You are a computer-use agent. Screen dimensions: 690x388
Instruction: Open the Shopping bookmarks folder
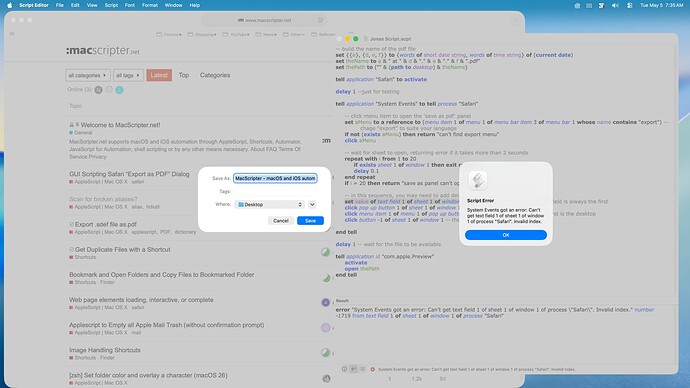click(x=202, y=34)
